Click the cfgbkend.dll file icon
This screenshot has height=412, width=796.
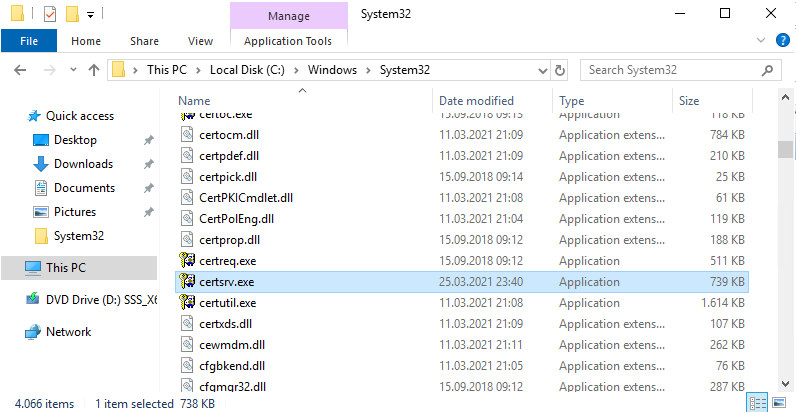[x=188, y=365]
